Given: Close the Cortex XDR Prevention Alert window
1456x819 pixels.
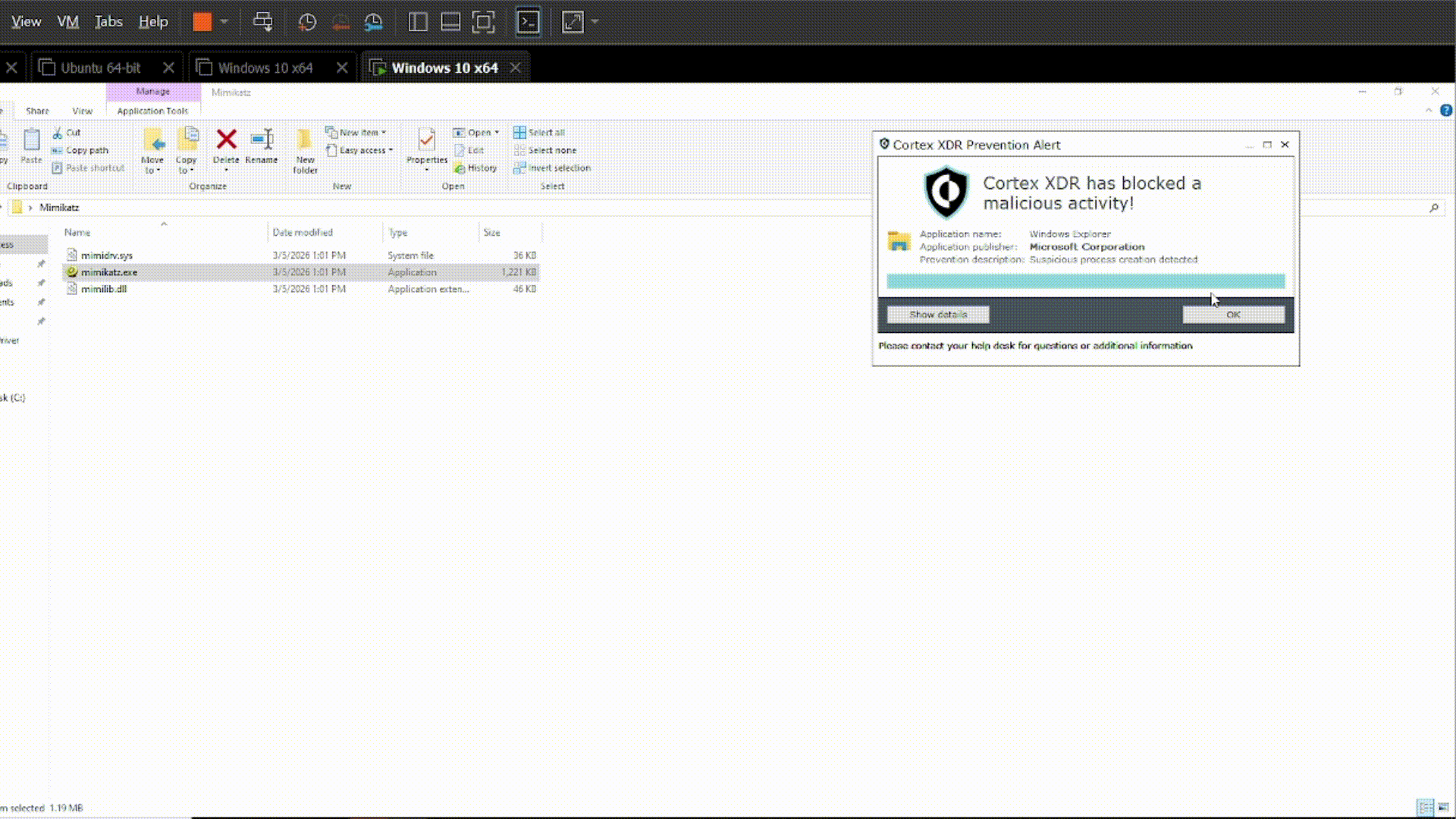Looking at the screenshot, I should [1285, 144].
